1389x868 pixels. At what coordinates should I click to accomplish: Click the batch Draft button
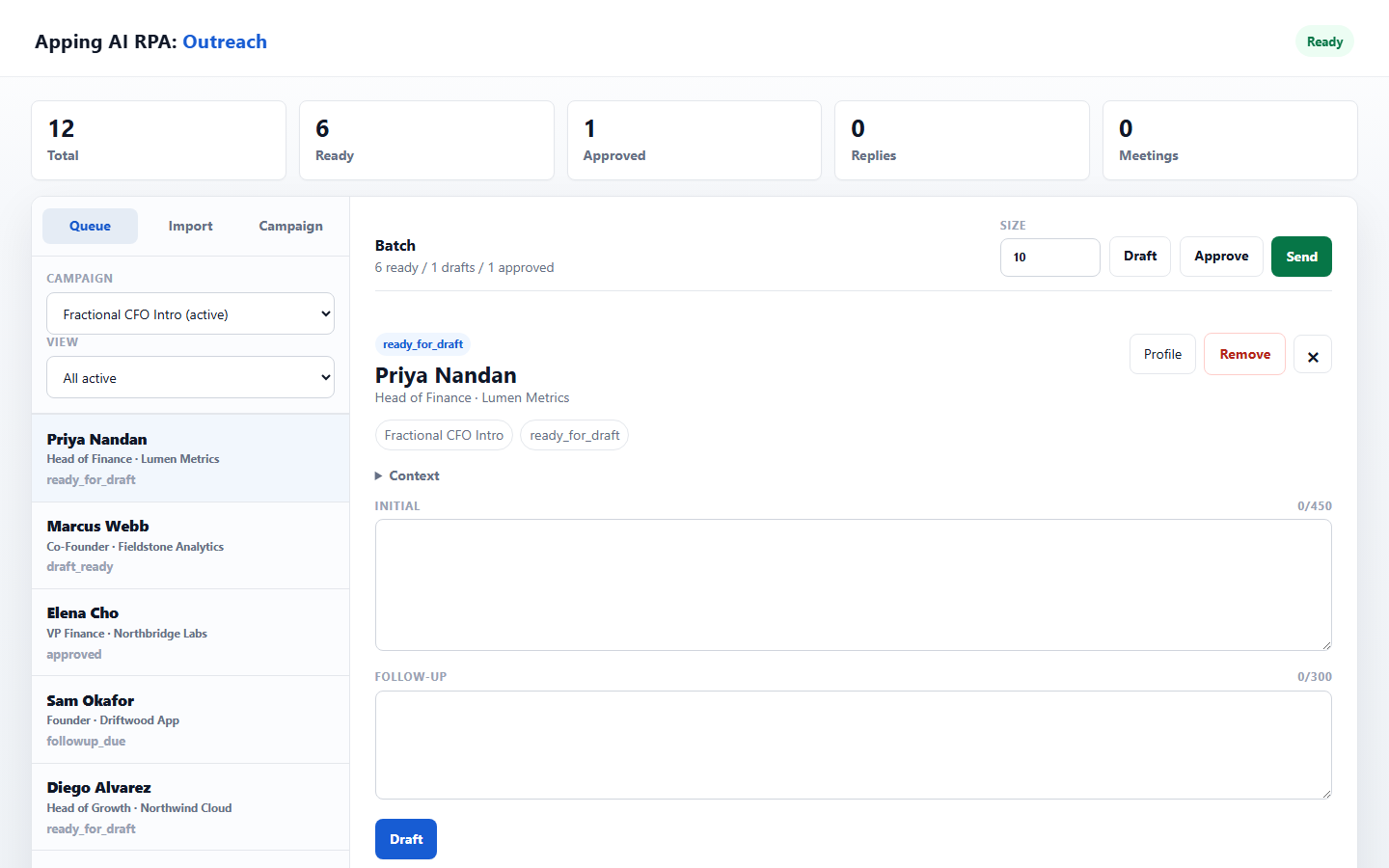[1140, 257]
